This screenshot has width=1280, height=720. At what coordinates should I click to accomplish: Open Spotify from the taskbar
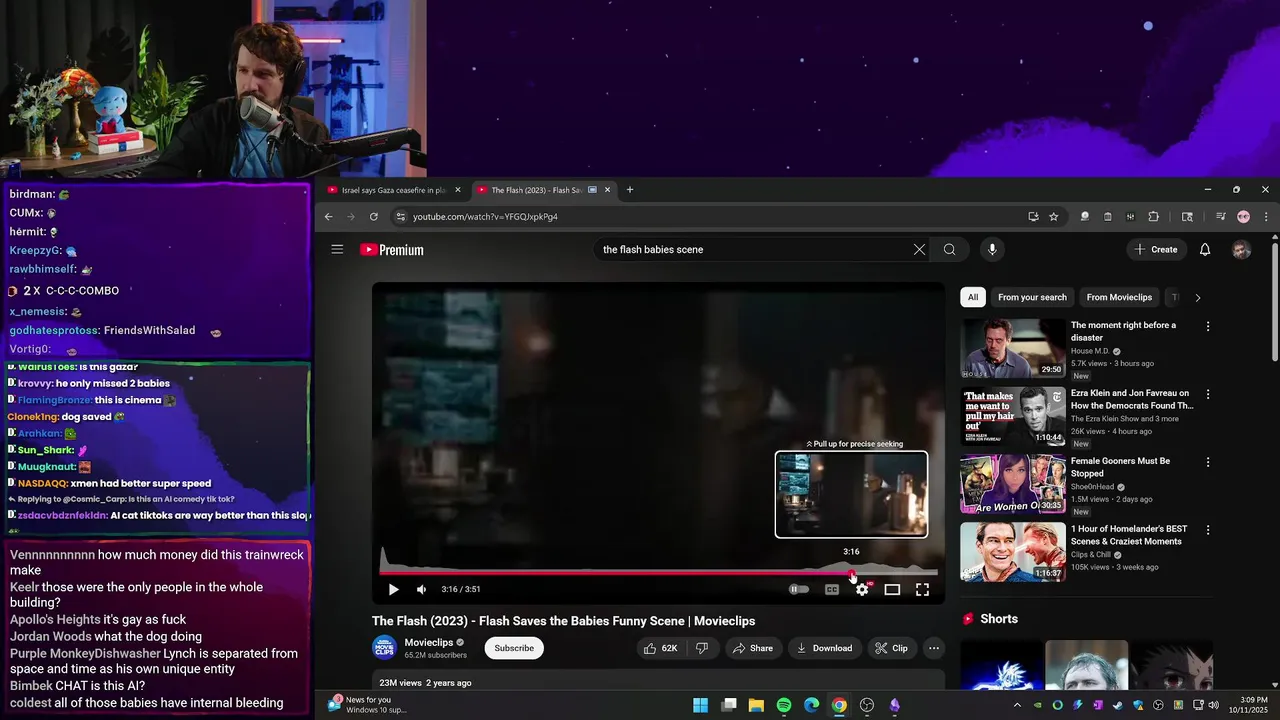pyautogui.click(x=784, y=705)
